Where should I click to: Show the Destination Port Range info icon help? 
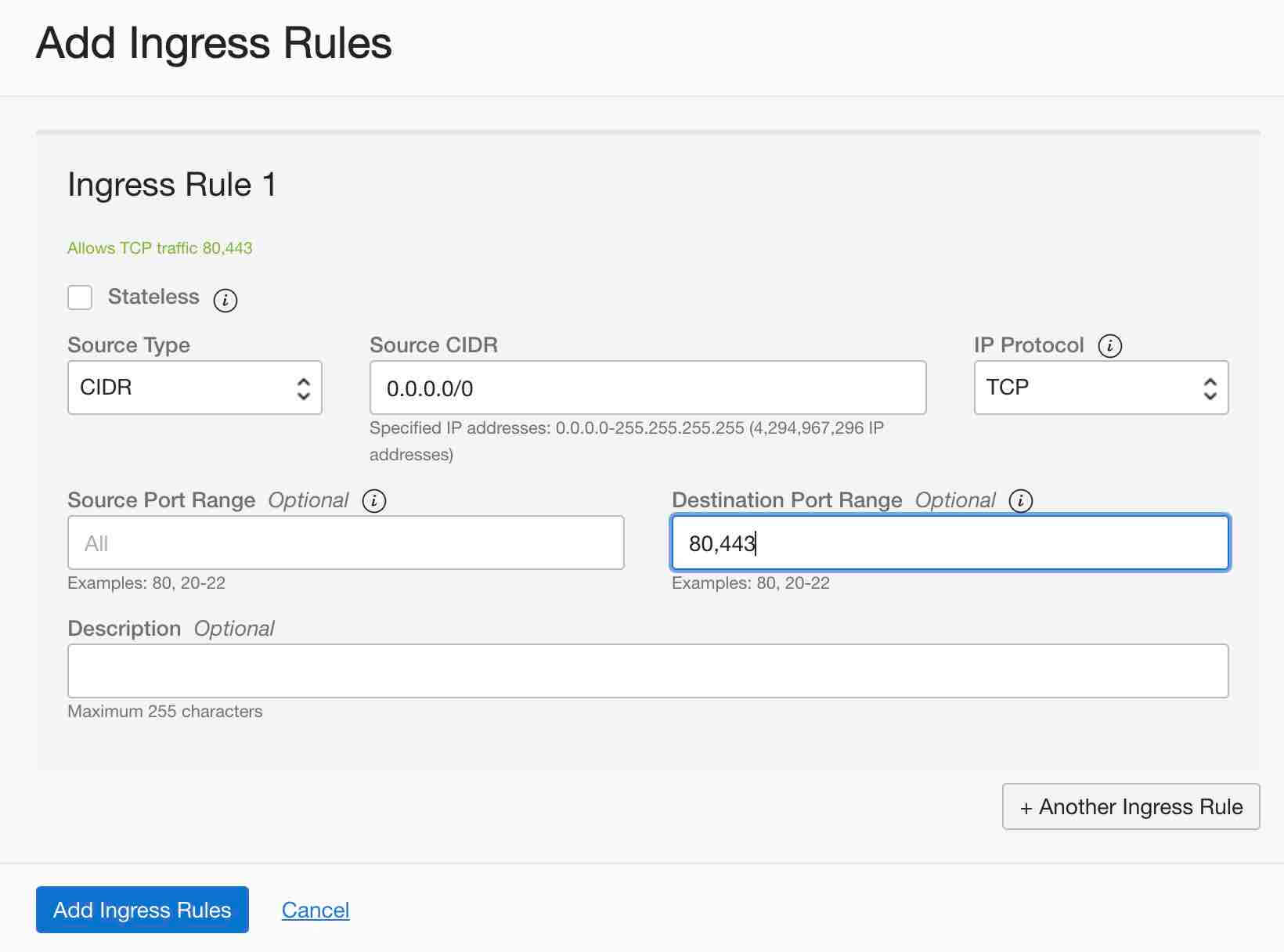[1021, 501]
